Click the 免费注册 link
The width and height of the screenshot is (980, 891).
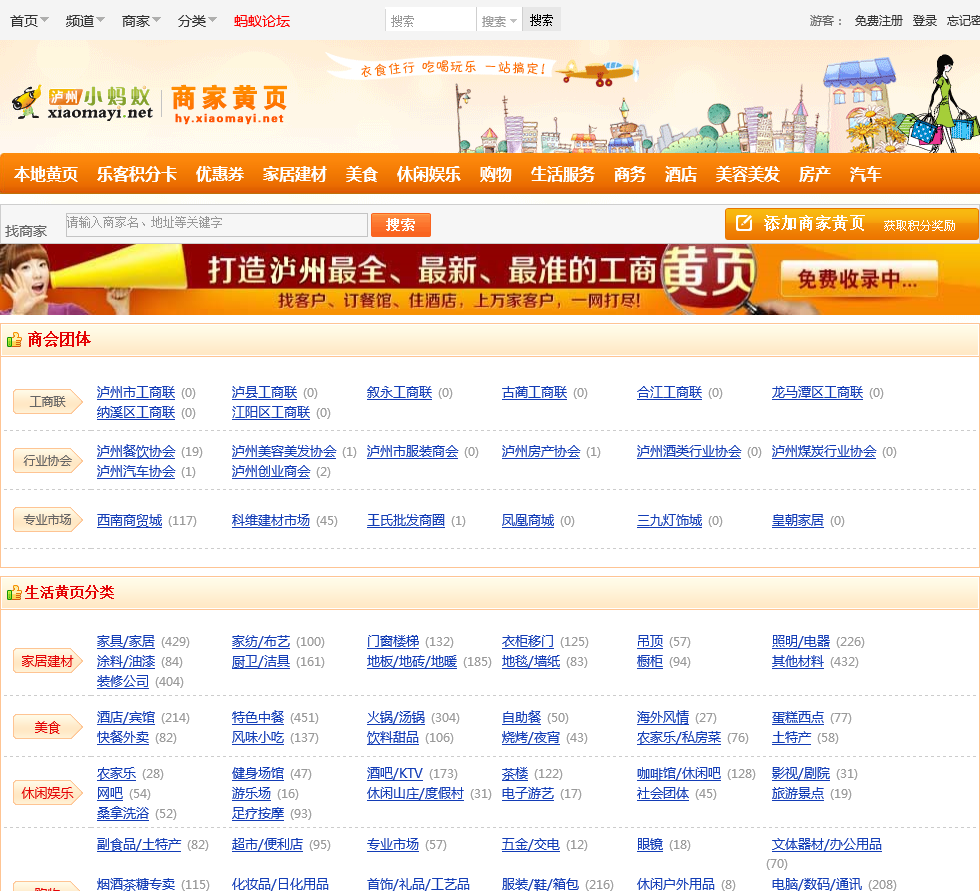pos(878,21)
